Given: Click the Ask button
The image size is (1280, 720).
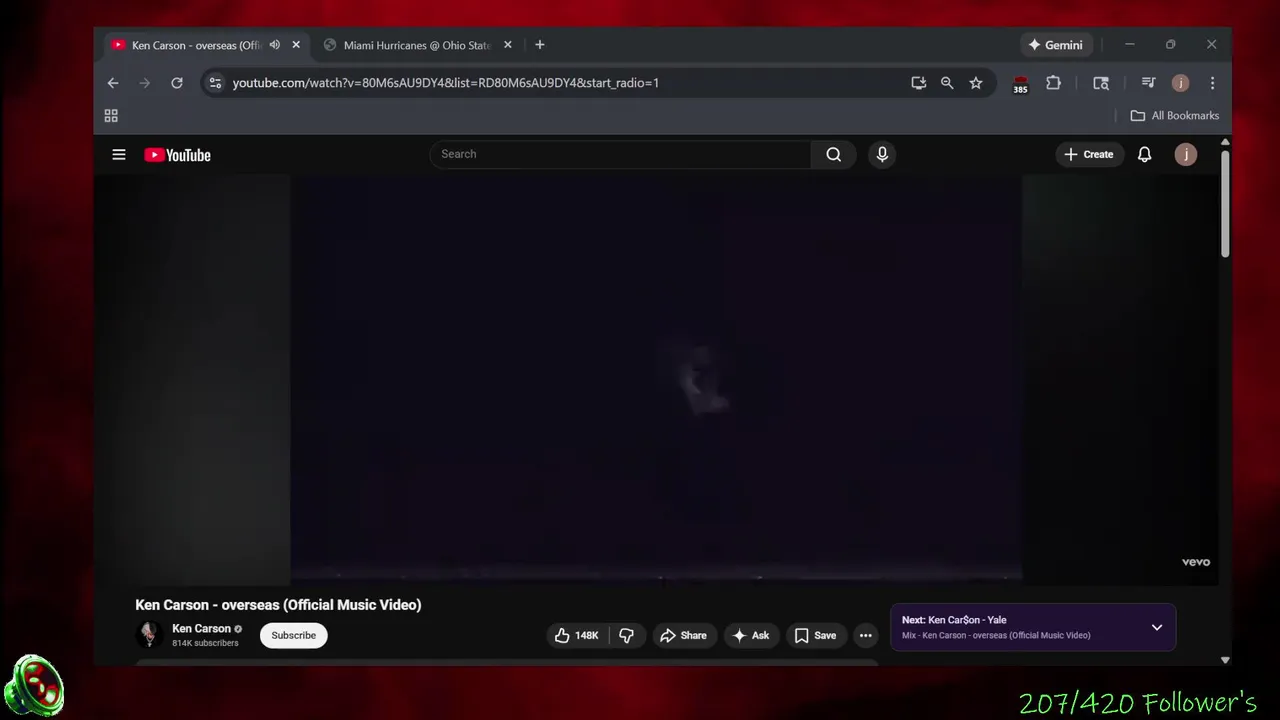Looking at the screenshot, I should point(750,635).
